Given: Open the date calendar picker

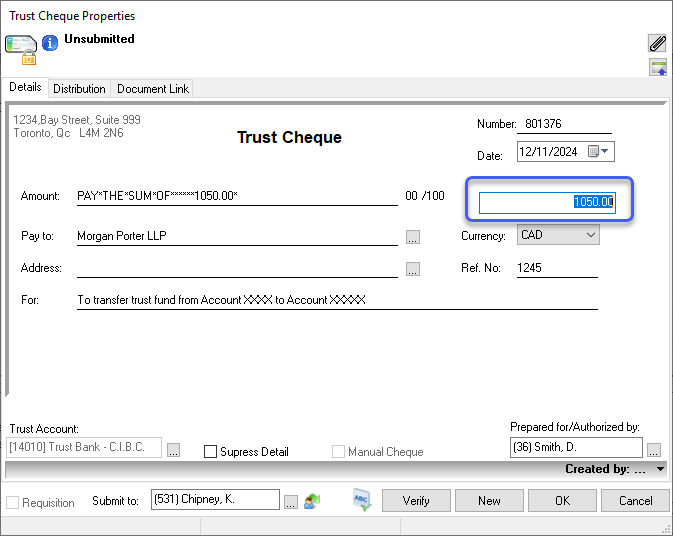Looking at the screenshot, I should pos(598,151).
